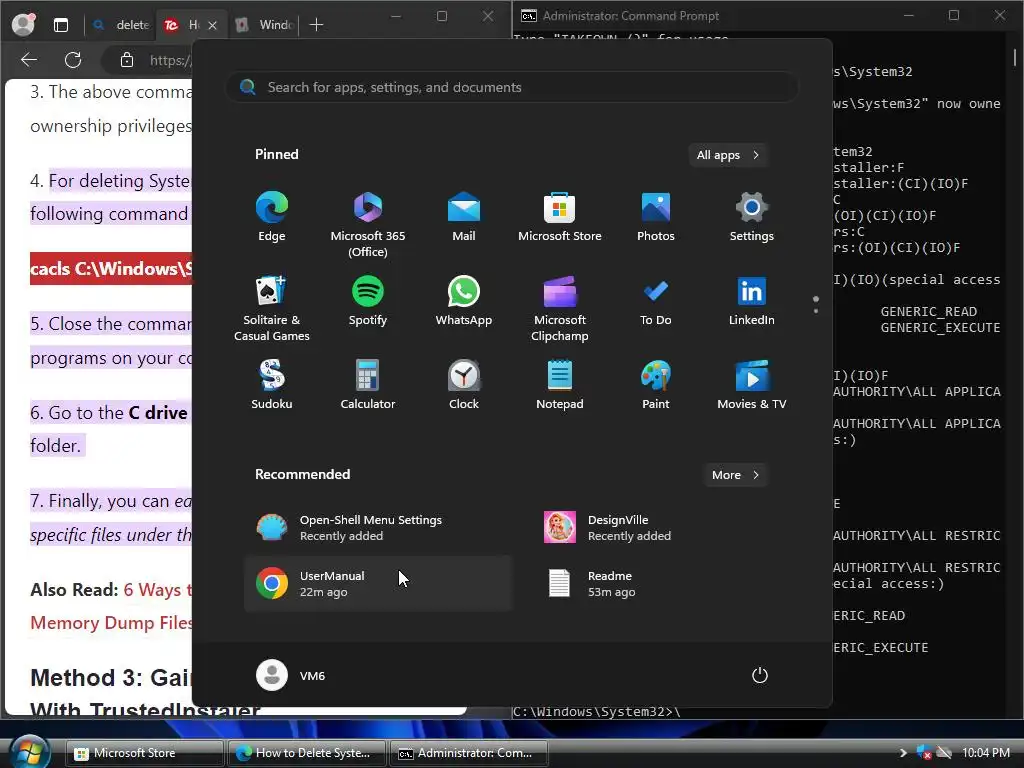Switch to the 'Windo' browser tab
1024x768 pixels.
263,25
